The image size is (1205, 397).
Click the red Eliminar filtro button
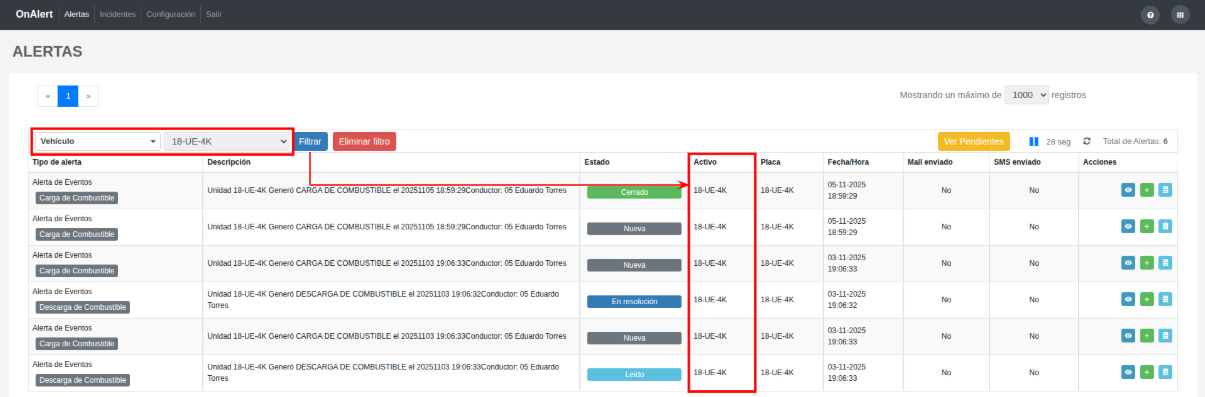point(365,142)
